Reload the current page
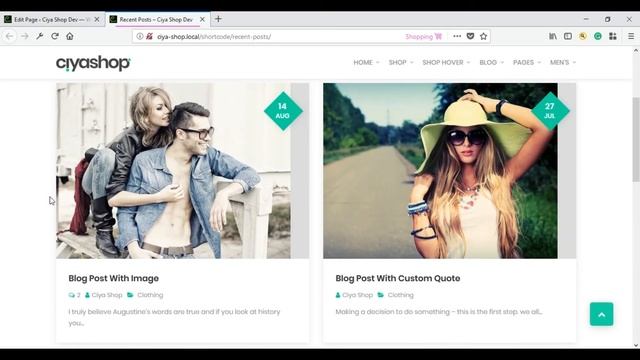Image resolution: width=640 pixels, height=360 pixels. tap(55, 36)
